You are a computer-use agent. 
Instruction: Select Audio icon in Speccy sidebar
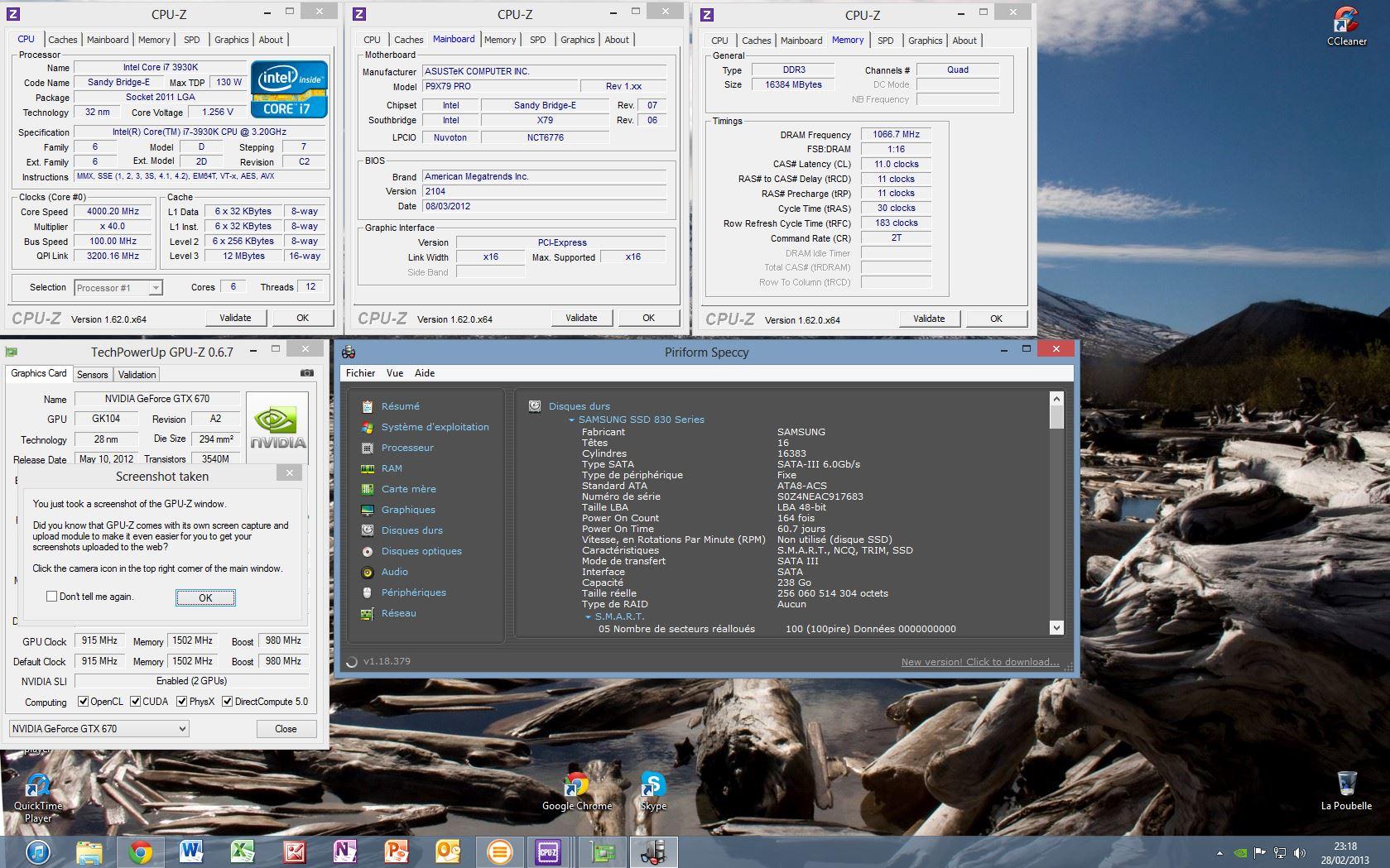point(368,572)
